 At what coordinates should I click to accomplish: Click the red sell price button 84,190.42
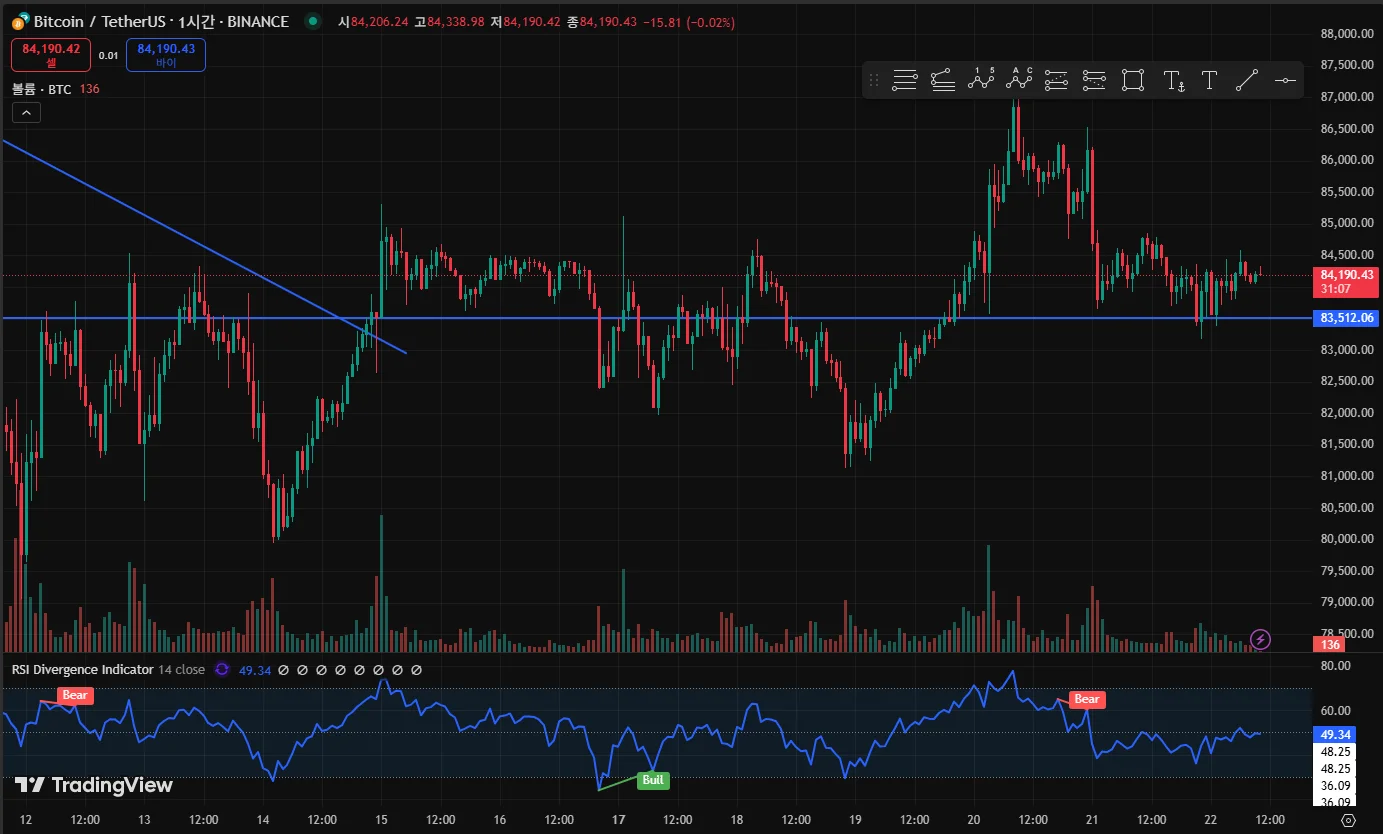(51, 55)
